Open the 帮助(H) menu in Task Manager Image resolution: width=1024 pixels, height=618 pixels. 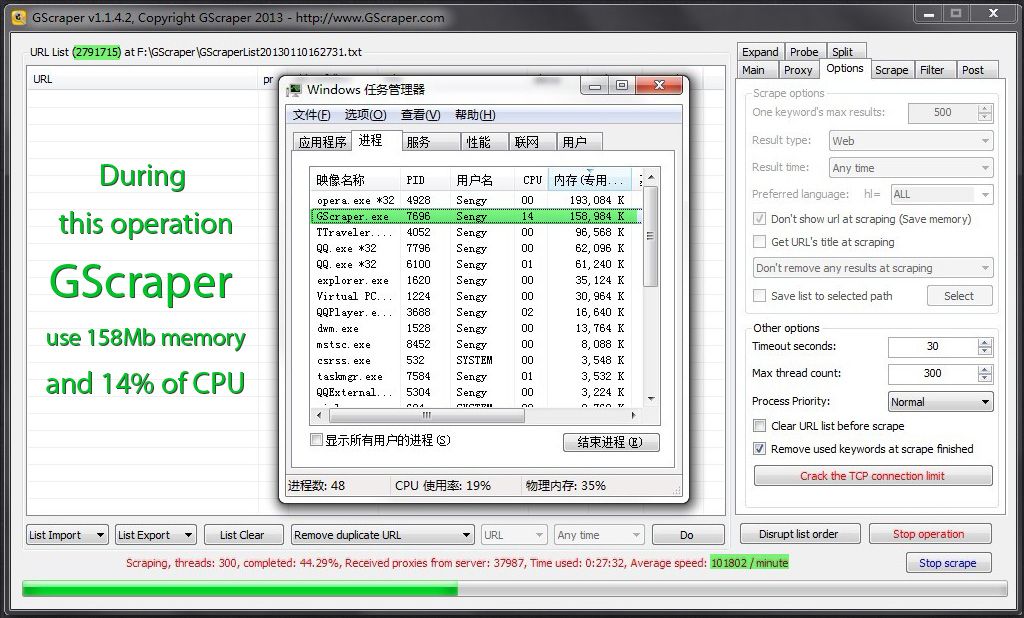pos(475,115)
